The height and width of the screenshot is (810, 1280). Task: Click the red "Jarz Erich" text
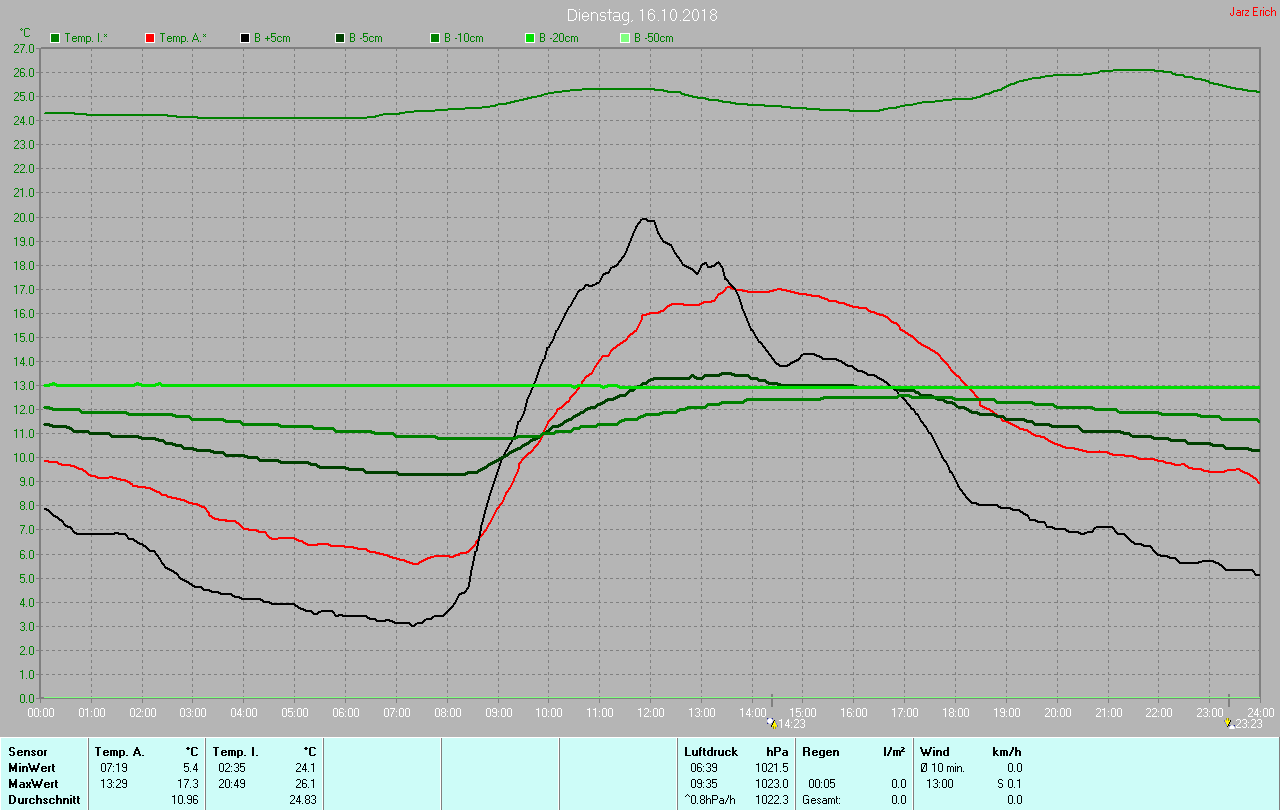pos(1252,12)
